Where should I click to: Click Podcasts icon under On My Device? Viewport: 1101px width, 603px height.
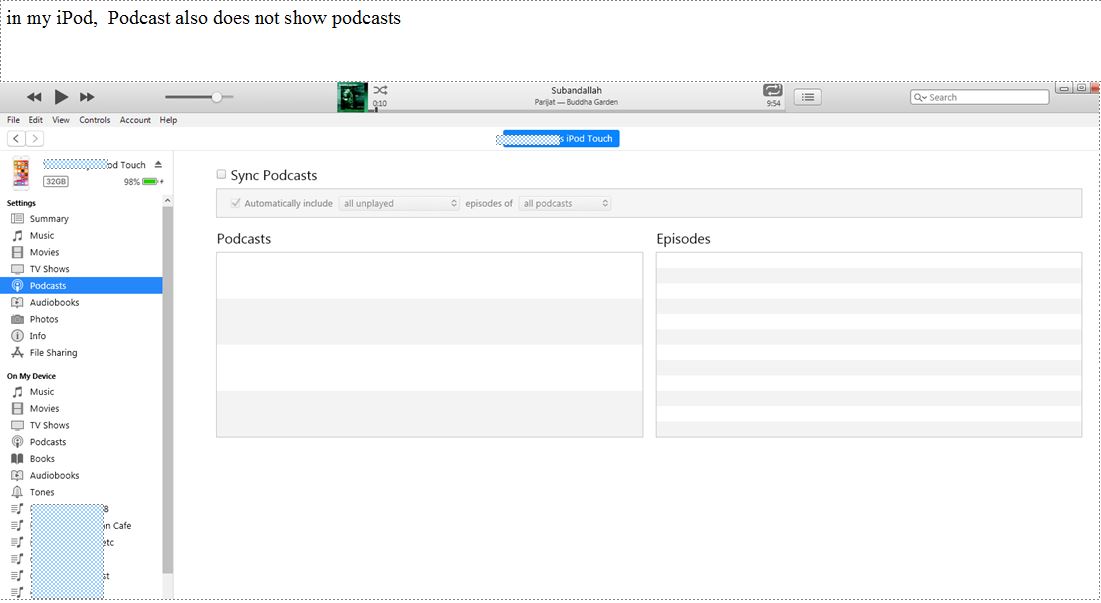click(x=18, y=442)
